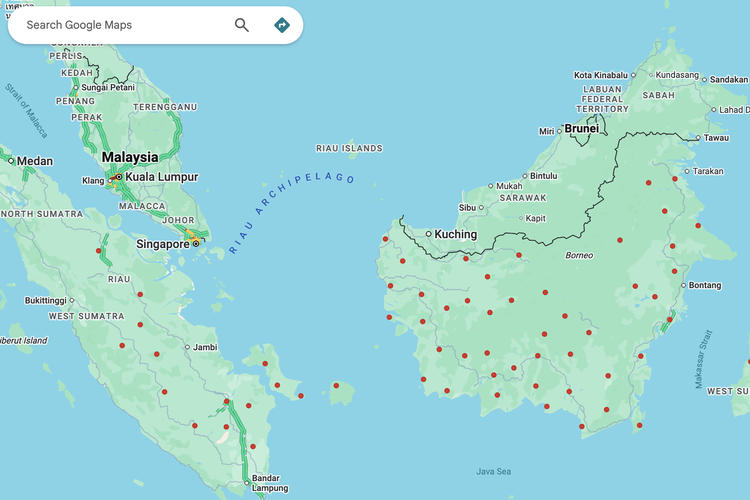Click the Kapit town marker

pyautogui.click(x=521, y=218)
